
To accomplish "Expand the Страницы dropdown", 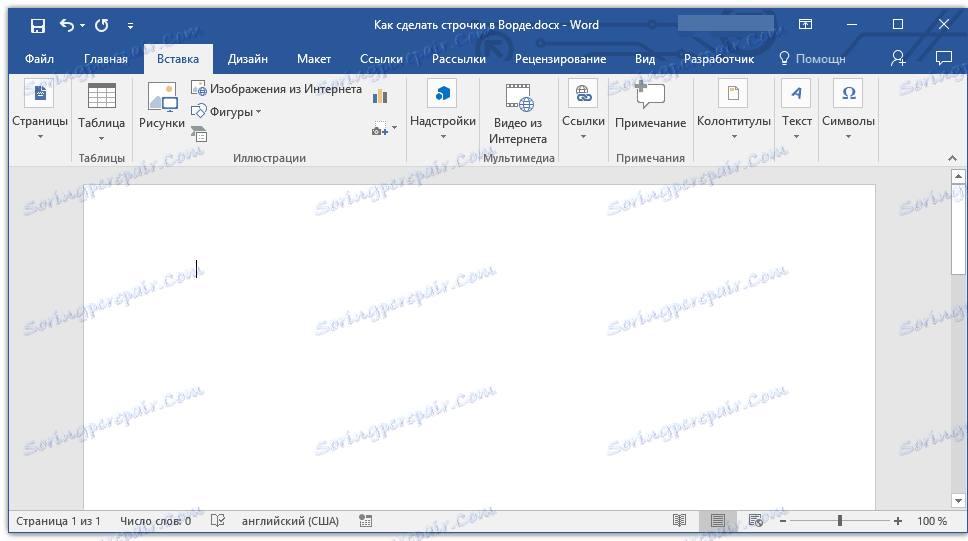I will [x=40, y=111].
